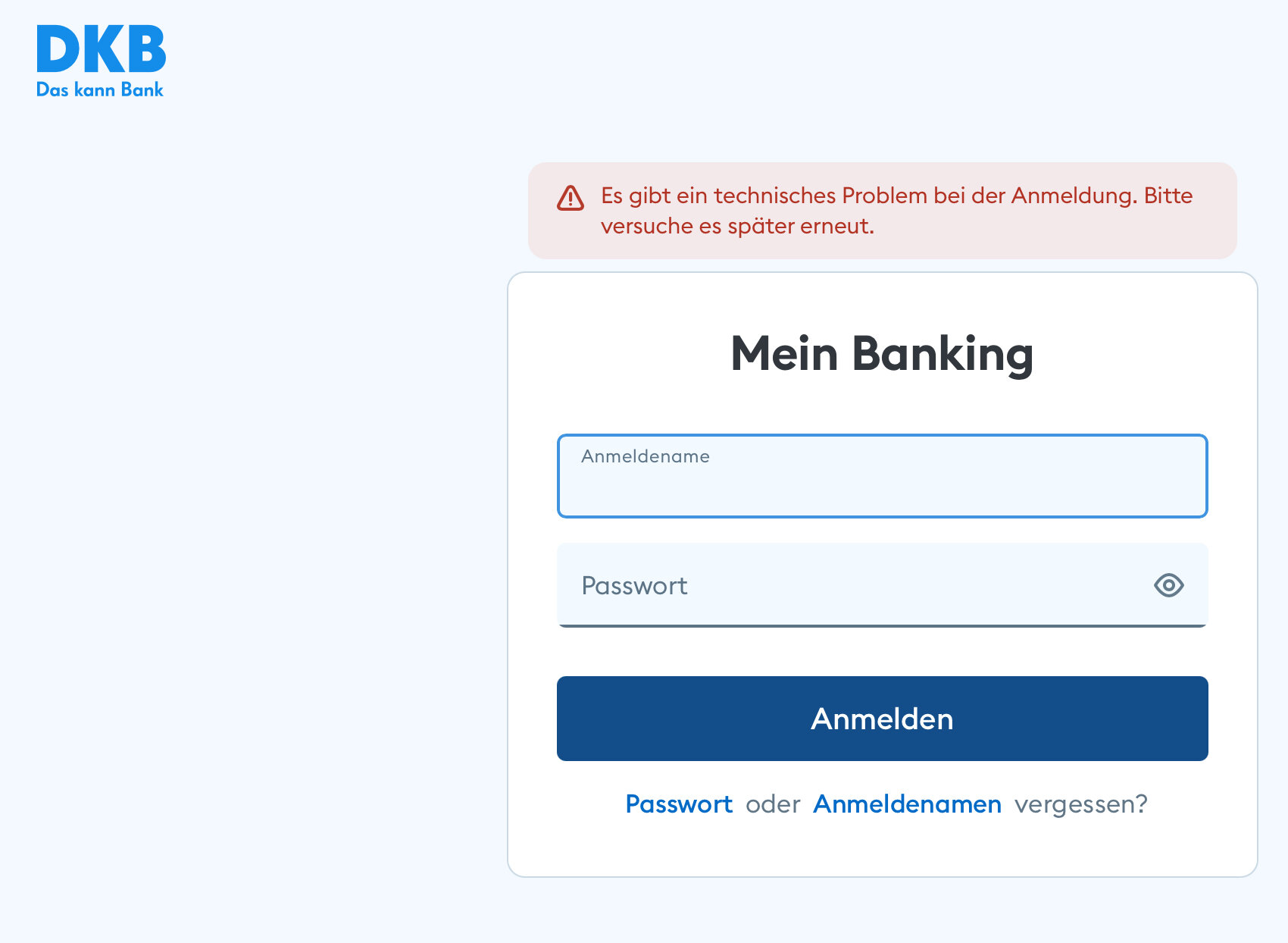Show password using the eye icon
This screenshot has height=943, width=1288.
point(1168,585)
